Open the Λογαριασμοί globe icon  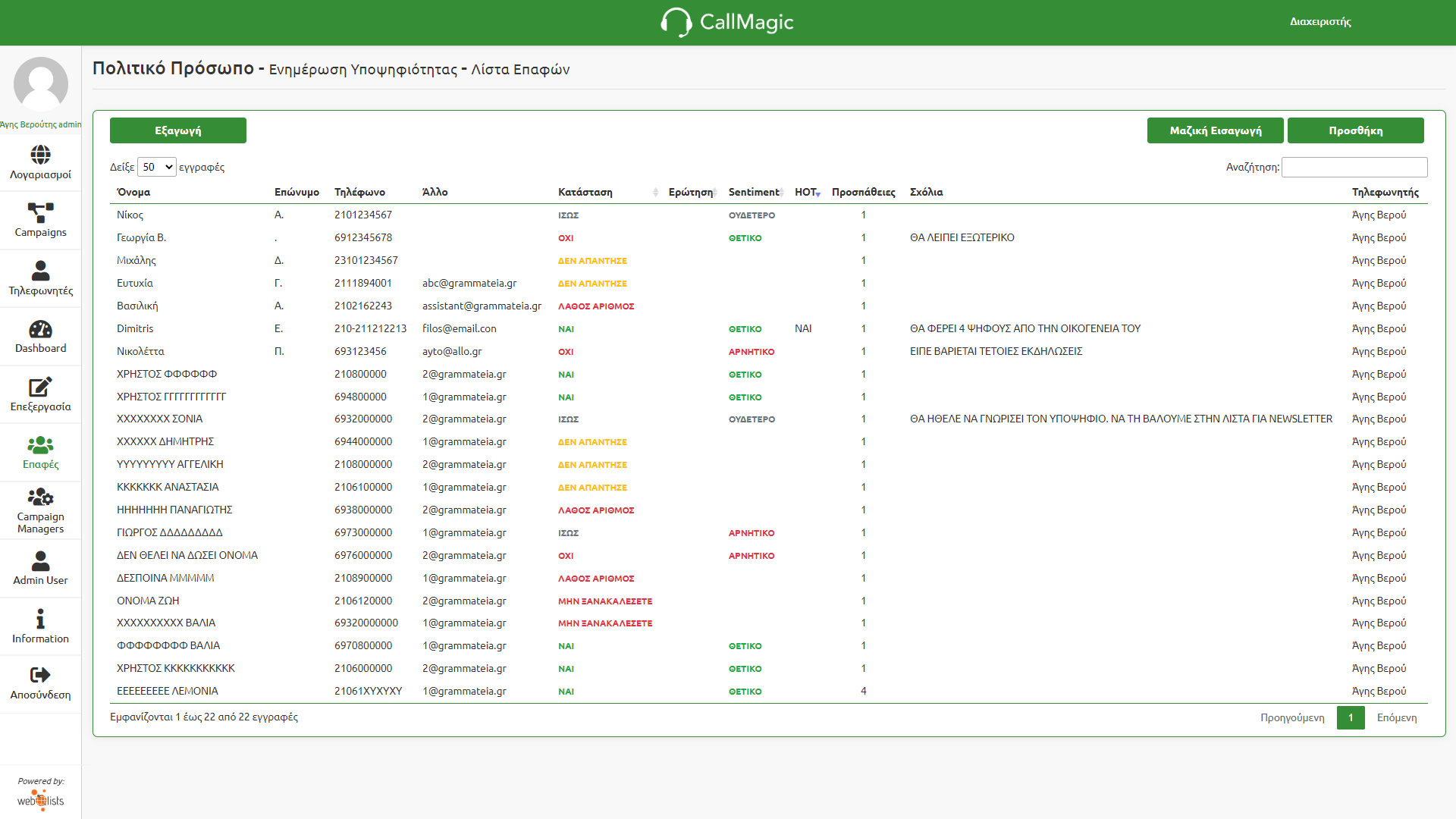(40, 155)
